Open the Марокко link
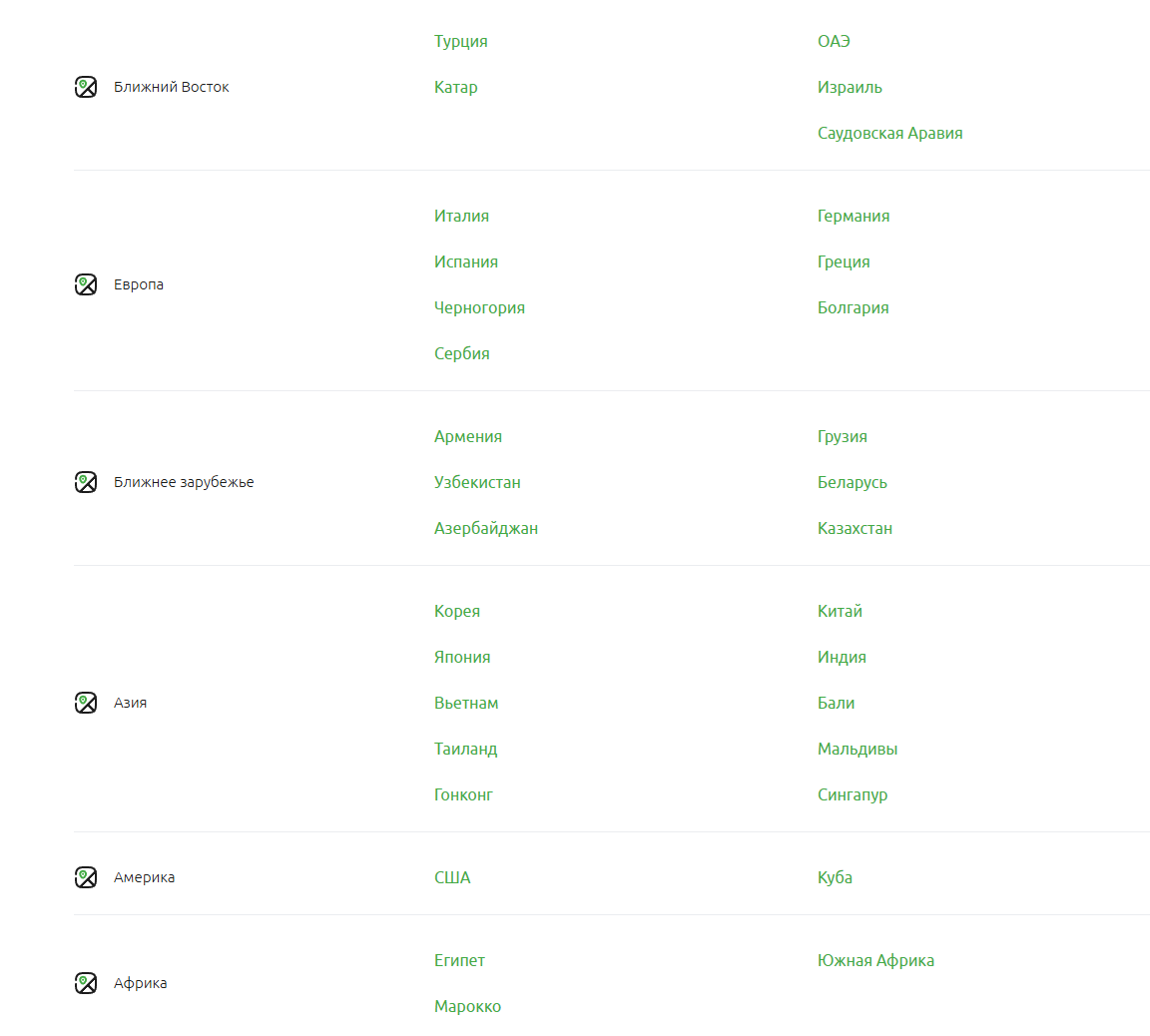The image size is (1150, 1036). pyautogui.click(x=467, y=1007)
